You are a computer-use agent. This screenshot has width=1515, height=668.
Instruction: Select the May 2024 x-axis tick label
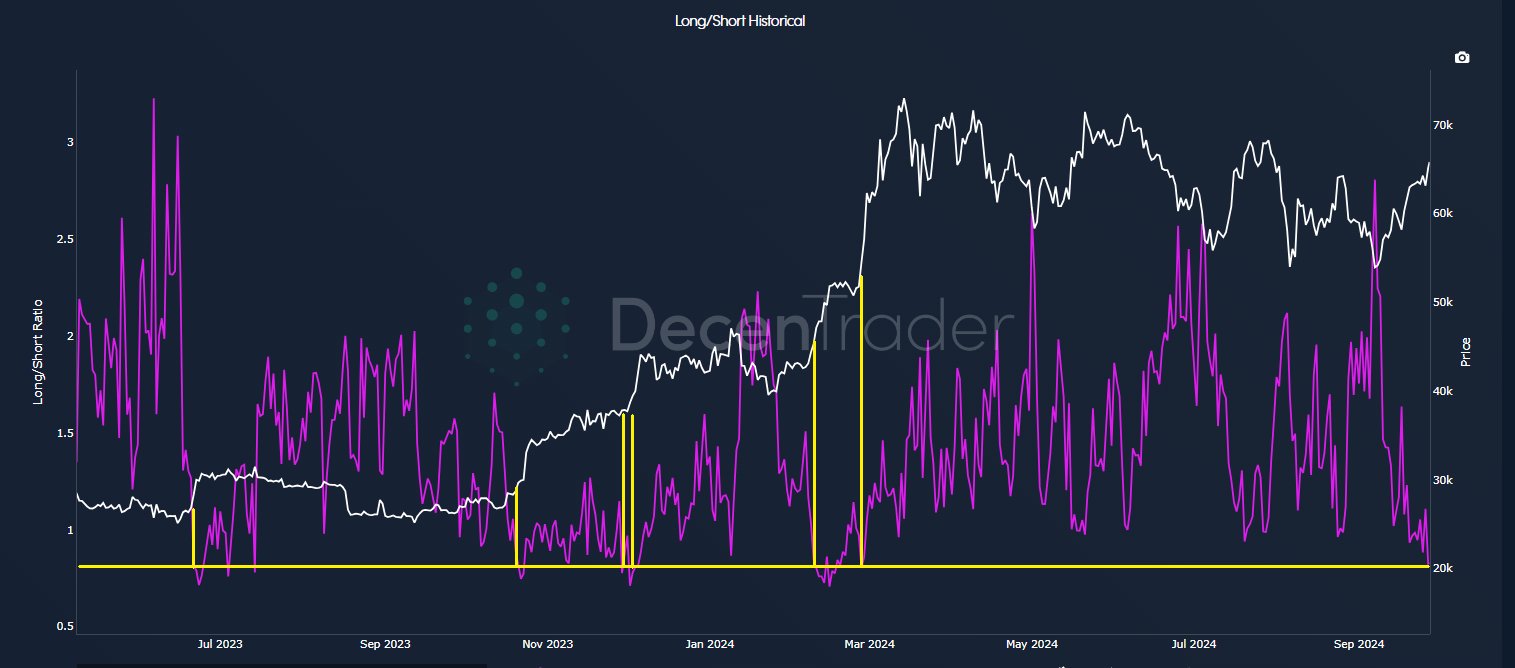point(1031,644)
